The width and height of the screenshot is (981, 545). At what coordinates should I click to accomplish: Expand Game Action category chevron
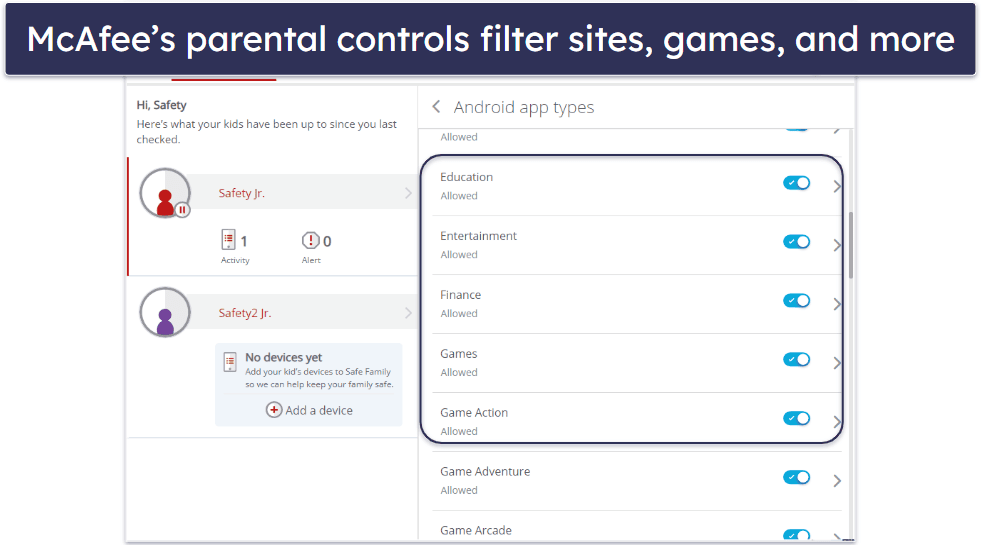pos(836,422)
